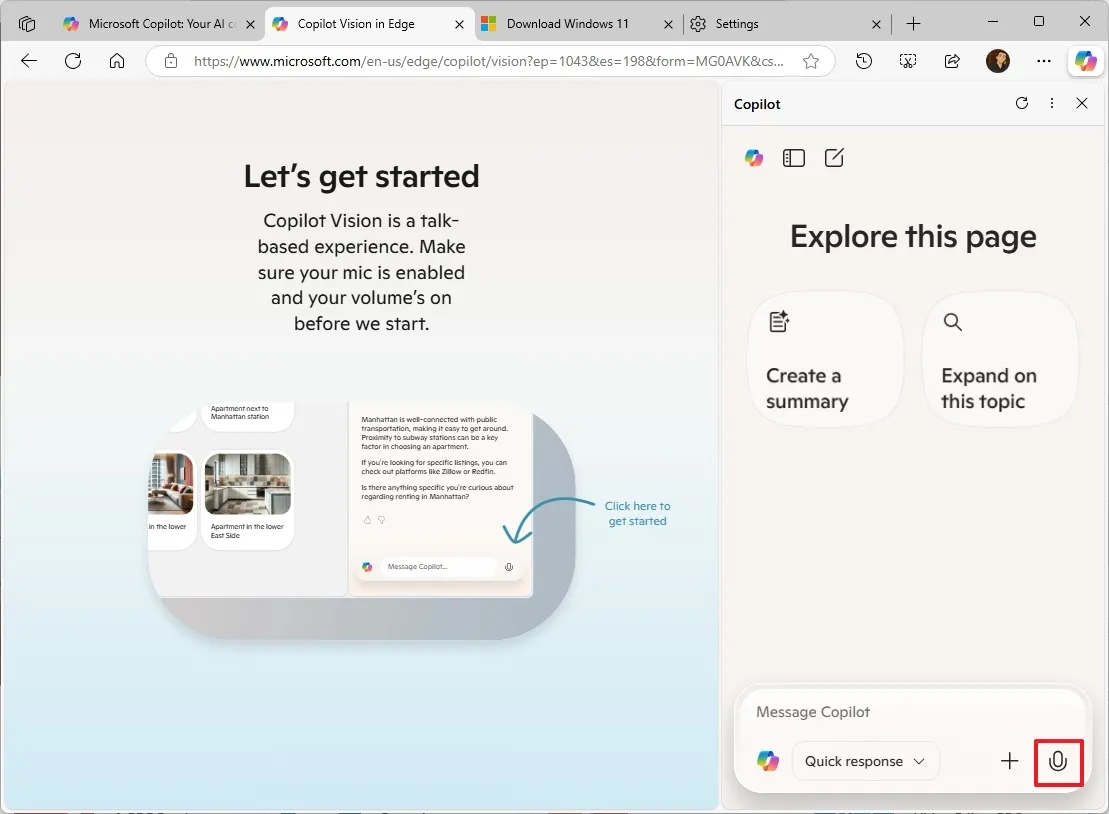The height and width of the screenshot is (814, 1109).
Task: Open the Copilot pane options menu
Action: [x=1051, y=103]
